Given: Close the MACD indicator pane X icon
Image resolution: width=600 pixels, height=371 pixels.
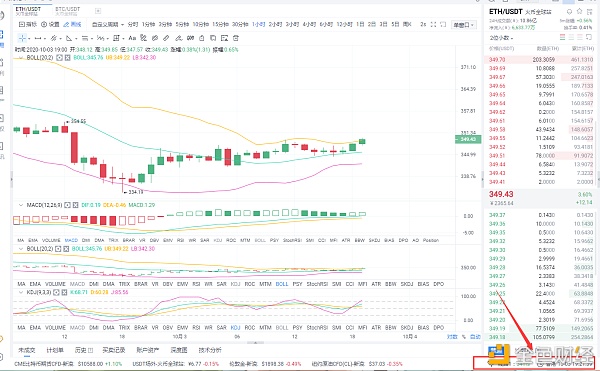Looking at the screenshot, I should [75, 205].
